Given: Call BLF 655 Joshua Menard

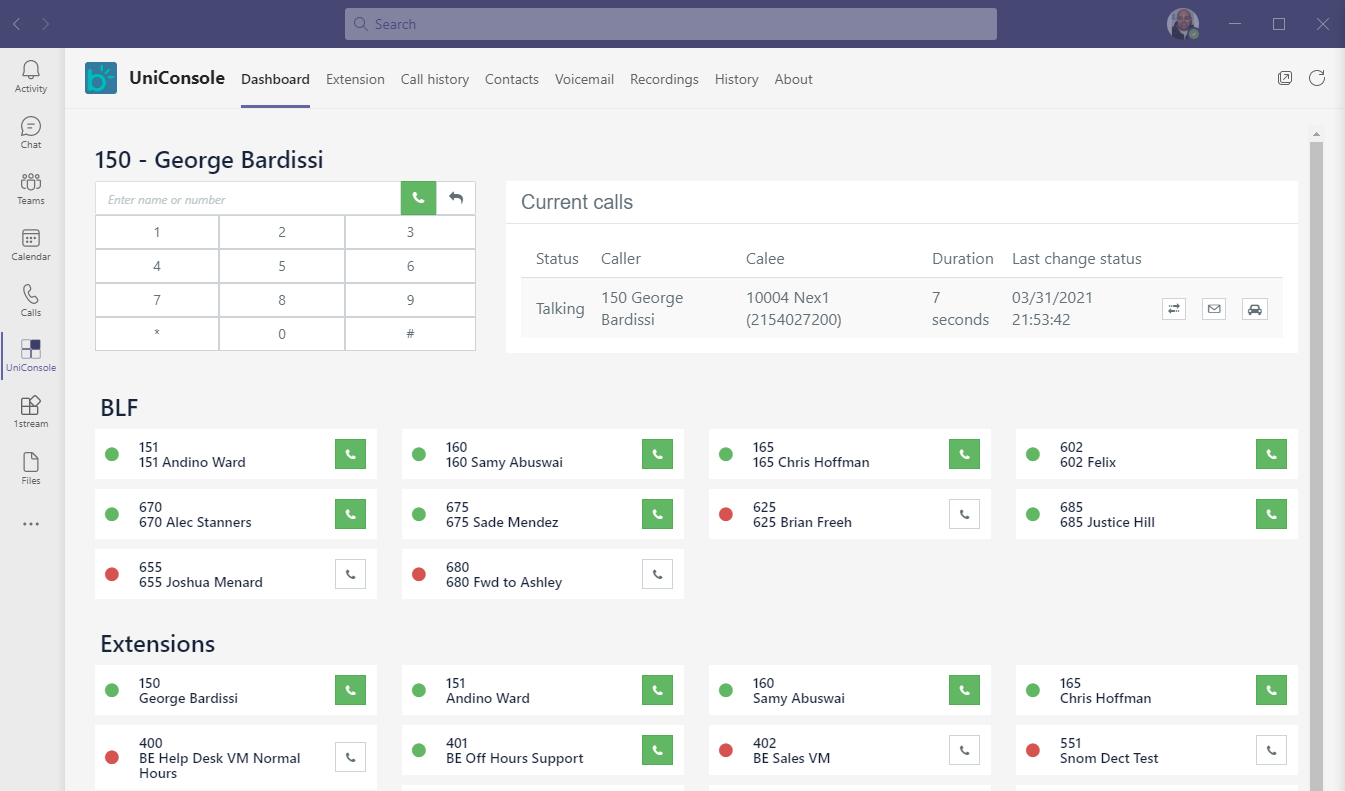Looking at the screenshot, I should [x=350, y=574].
